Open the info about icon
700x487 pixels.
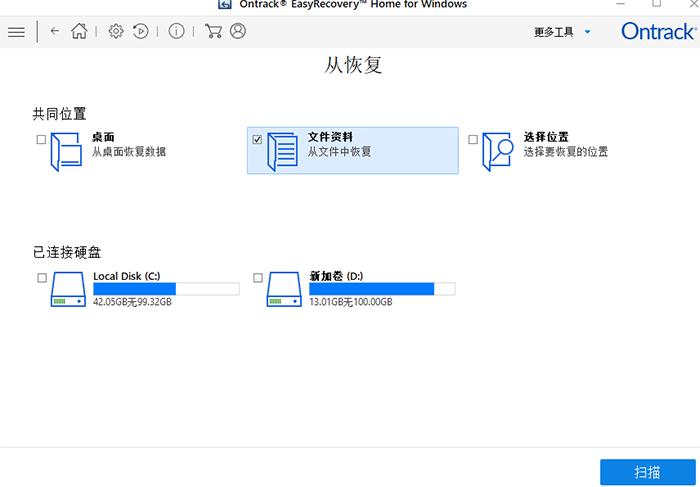(x=176, y=31)
